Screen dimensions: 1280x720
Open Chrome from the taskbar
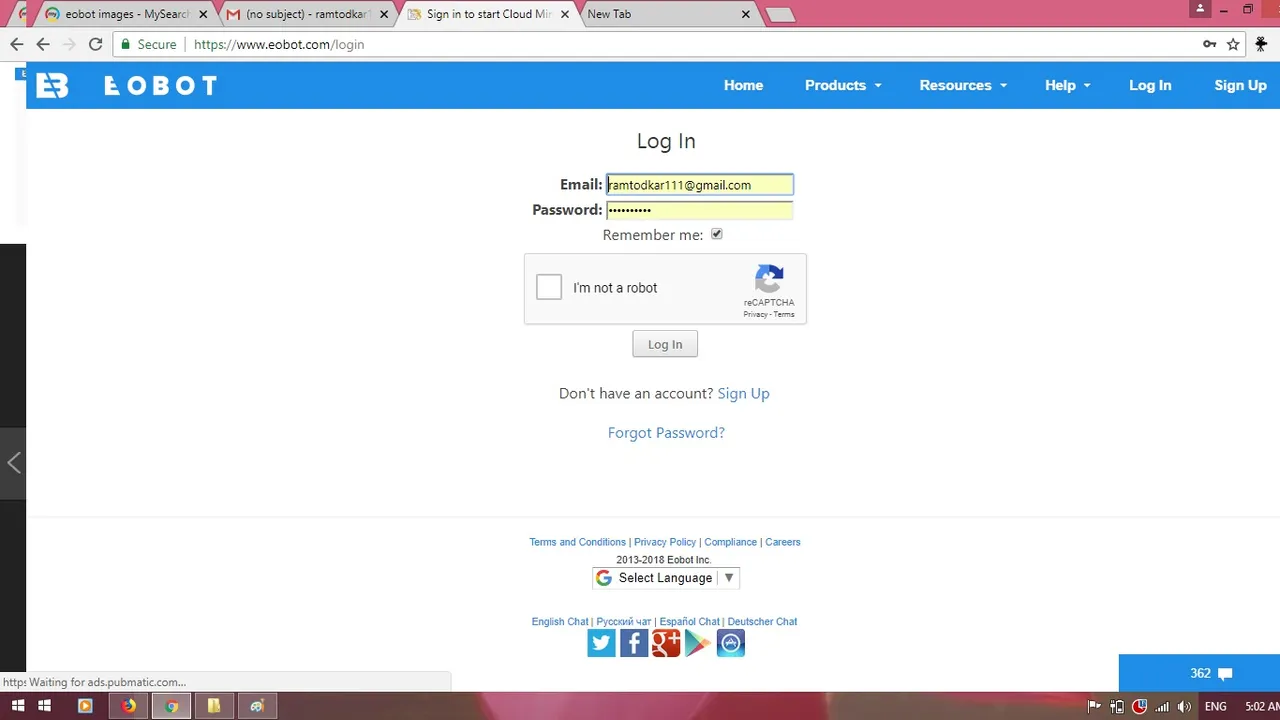pyautogui.click(x=172, y=706)
